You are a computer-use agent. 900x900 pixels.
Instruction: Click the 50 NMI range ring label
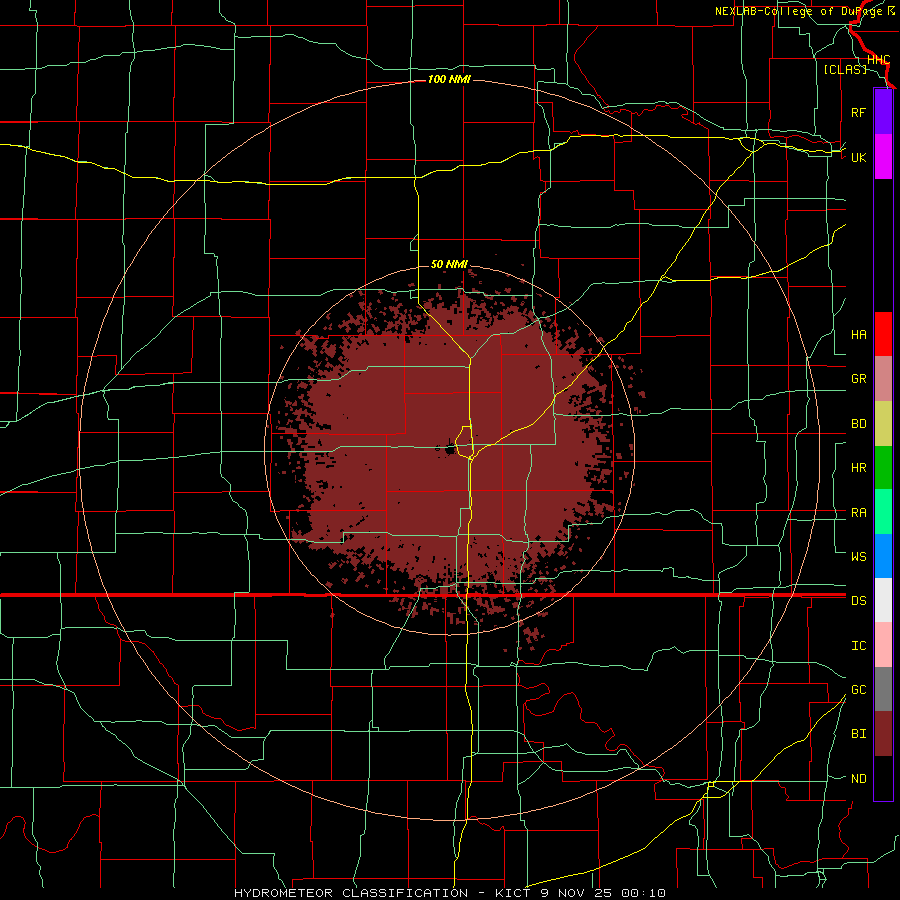pos(449,264)
